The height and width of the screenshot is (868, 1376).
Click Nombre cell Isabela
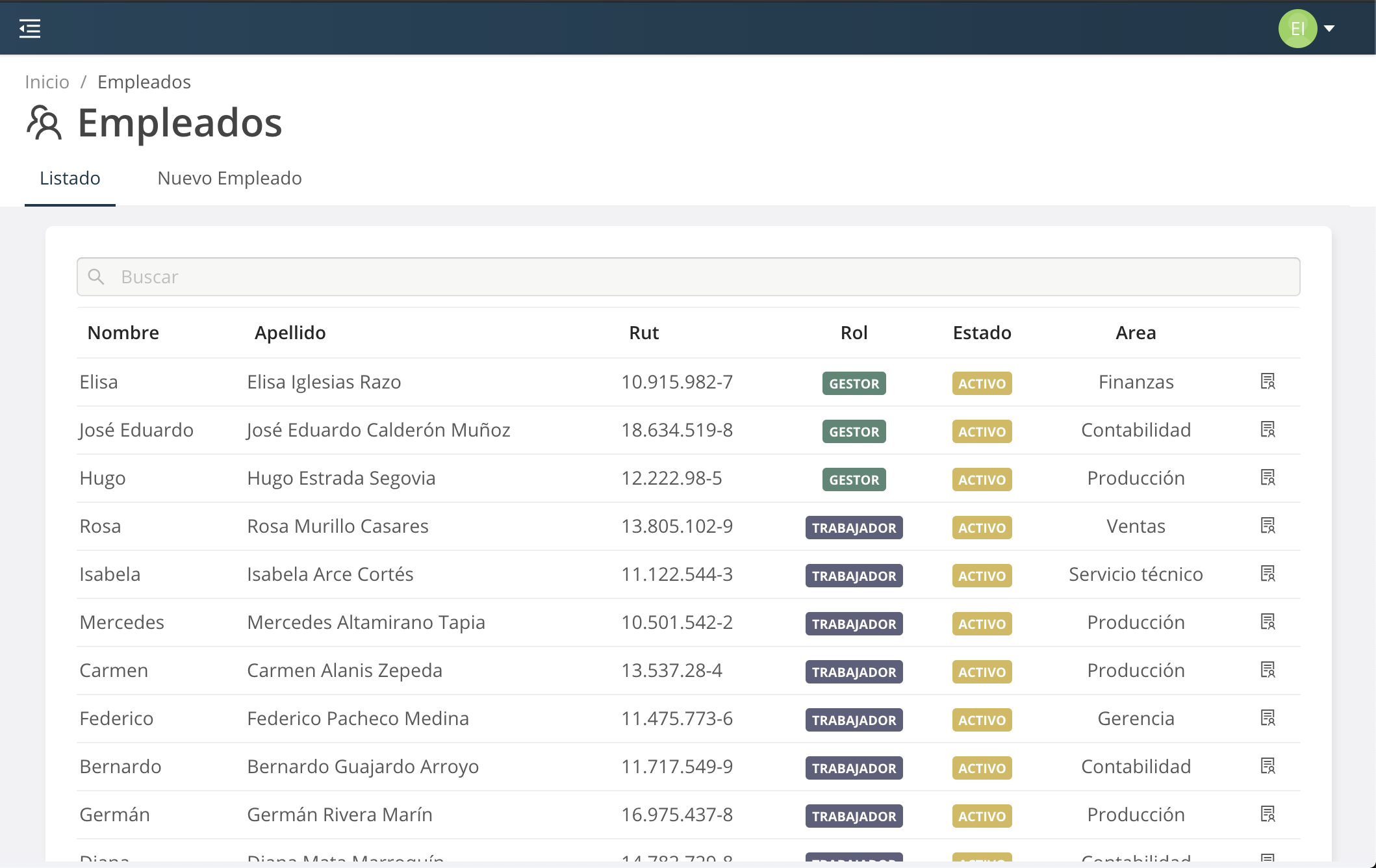pos(110,574)
